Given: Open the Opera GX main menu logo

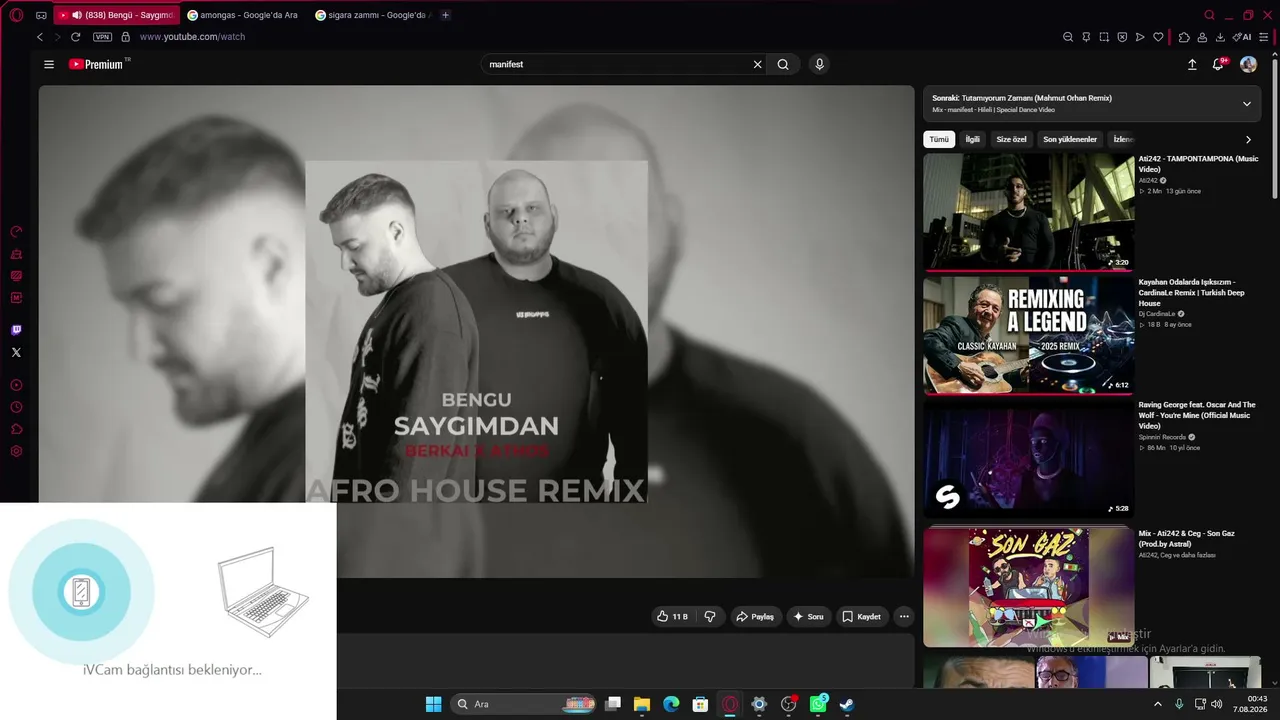Looking at the screenshot, I should point(17,15).
